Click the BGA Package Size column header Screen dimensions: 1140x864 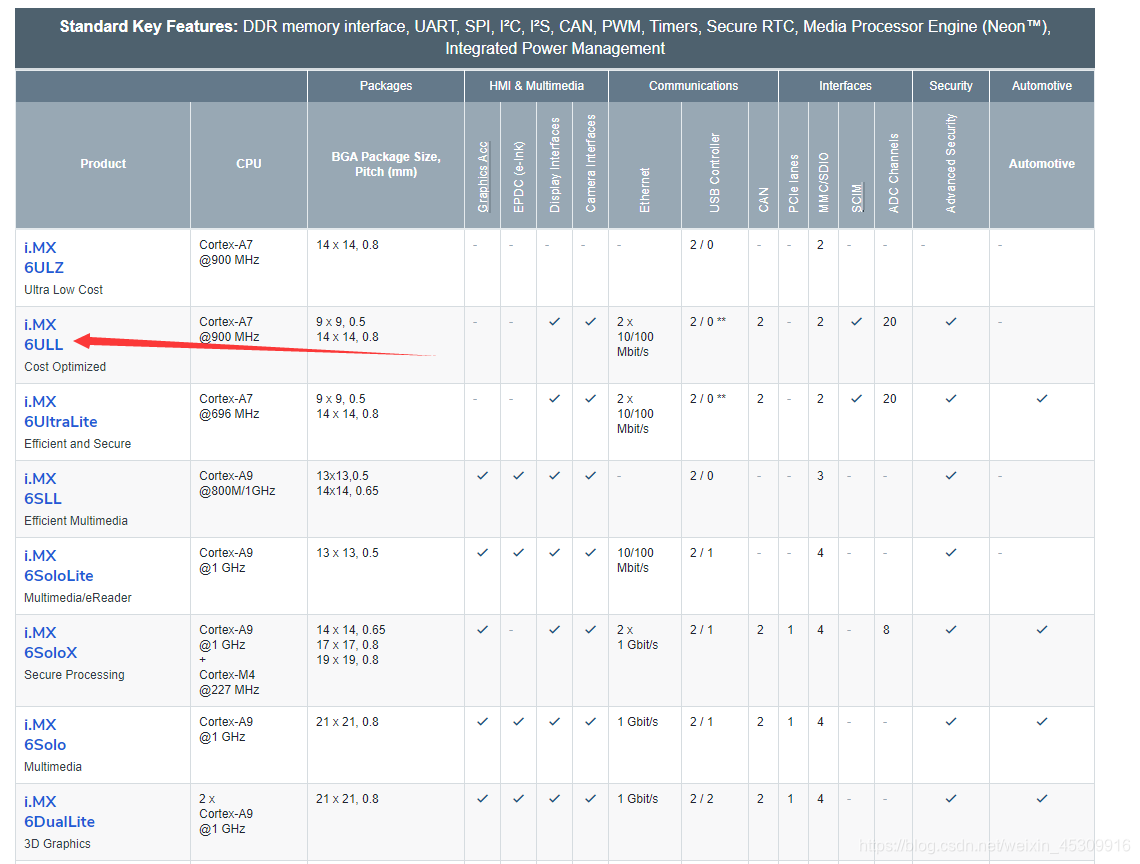point(386,164)
